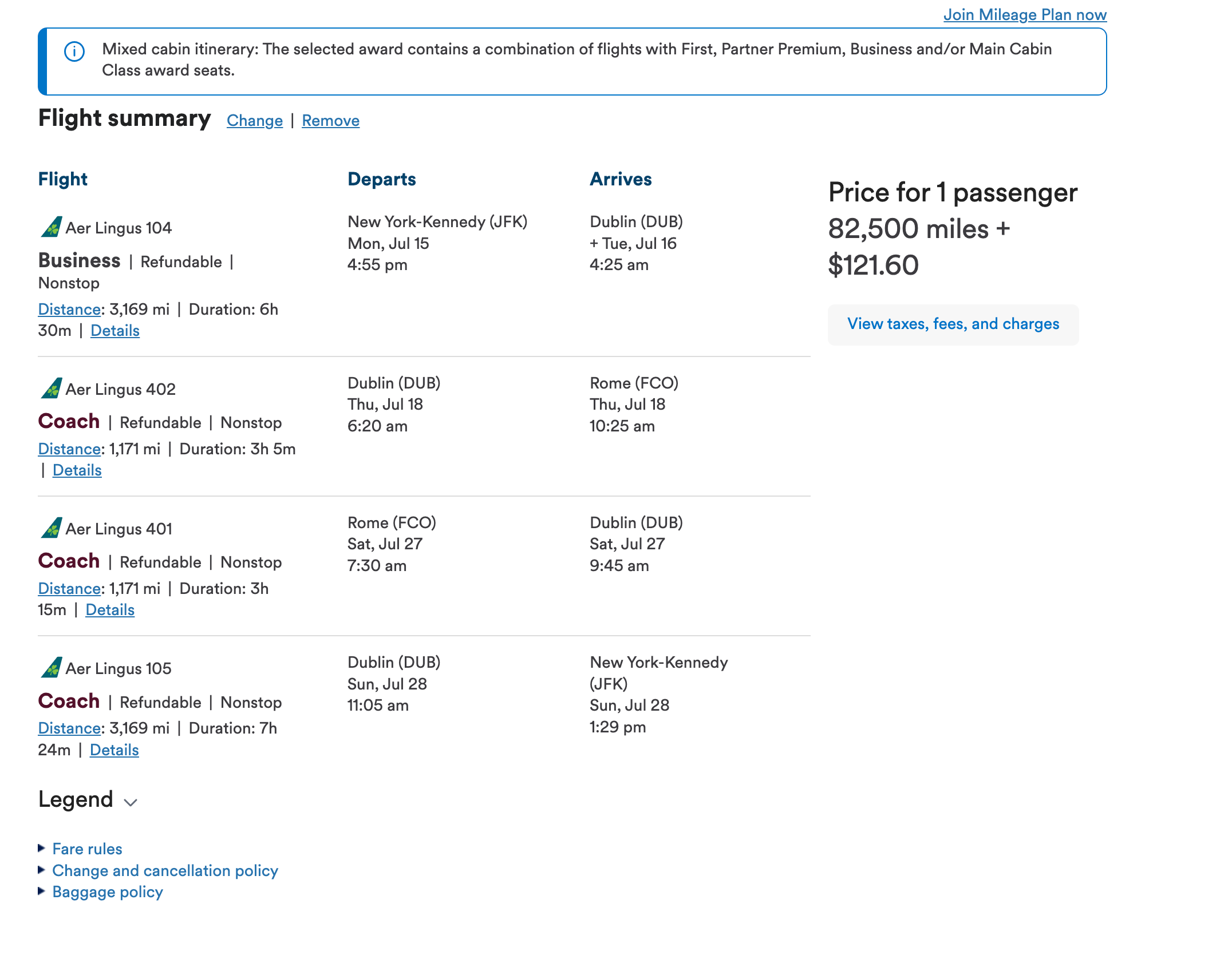Click the Aer Lingus logo for flight 105
This screenshot has width=1232, height=959.
click(x=50, y=668)
